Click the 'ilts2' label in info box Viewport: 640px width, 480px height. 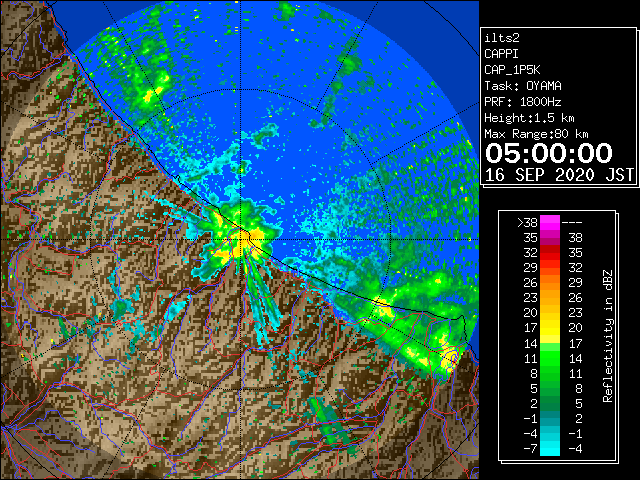pos(502,38)
